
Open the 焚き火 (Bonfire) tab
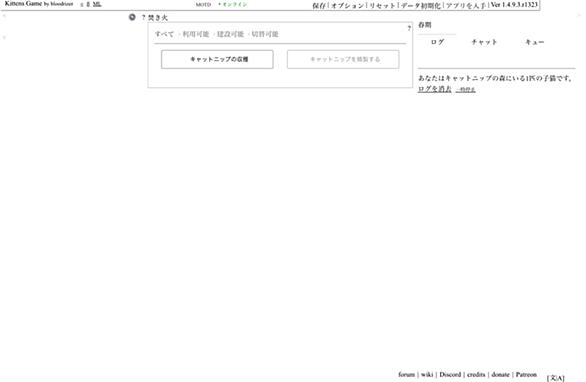click(158, 18)
